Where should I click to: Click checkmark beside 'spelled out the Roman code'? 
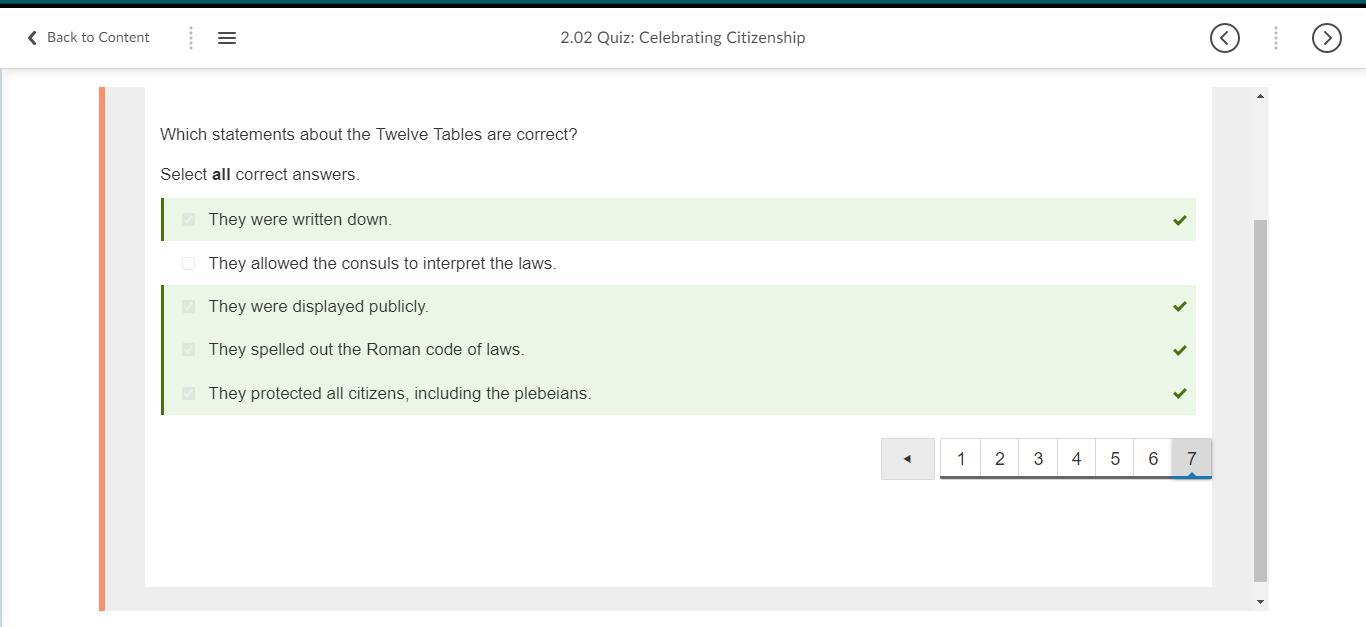click(x=1180, y=350)
